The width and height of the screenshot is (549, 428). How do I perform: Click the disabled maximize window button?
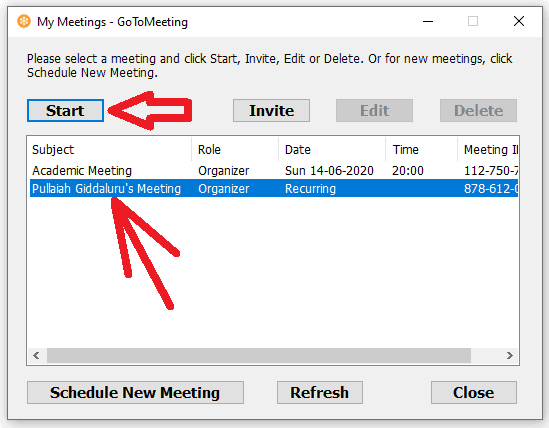click(473, 21)
